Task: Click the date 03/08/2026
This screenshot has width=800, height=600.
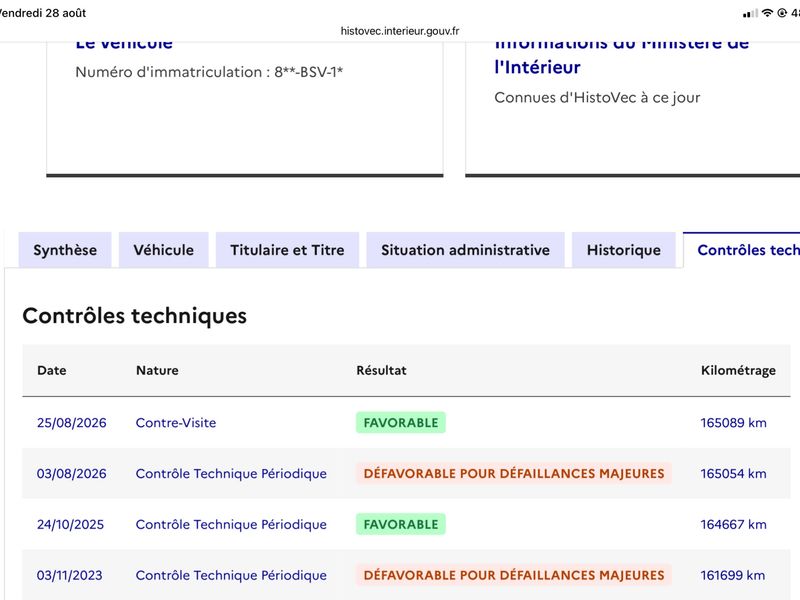Action: pyautogui.click(x=71, y=474)
